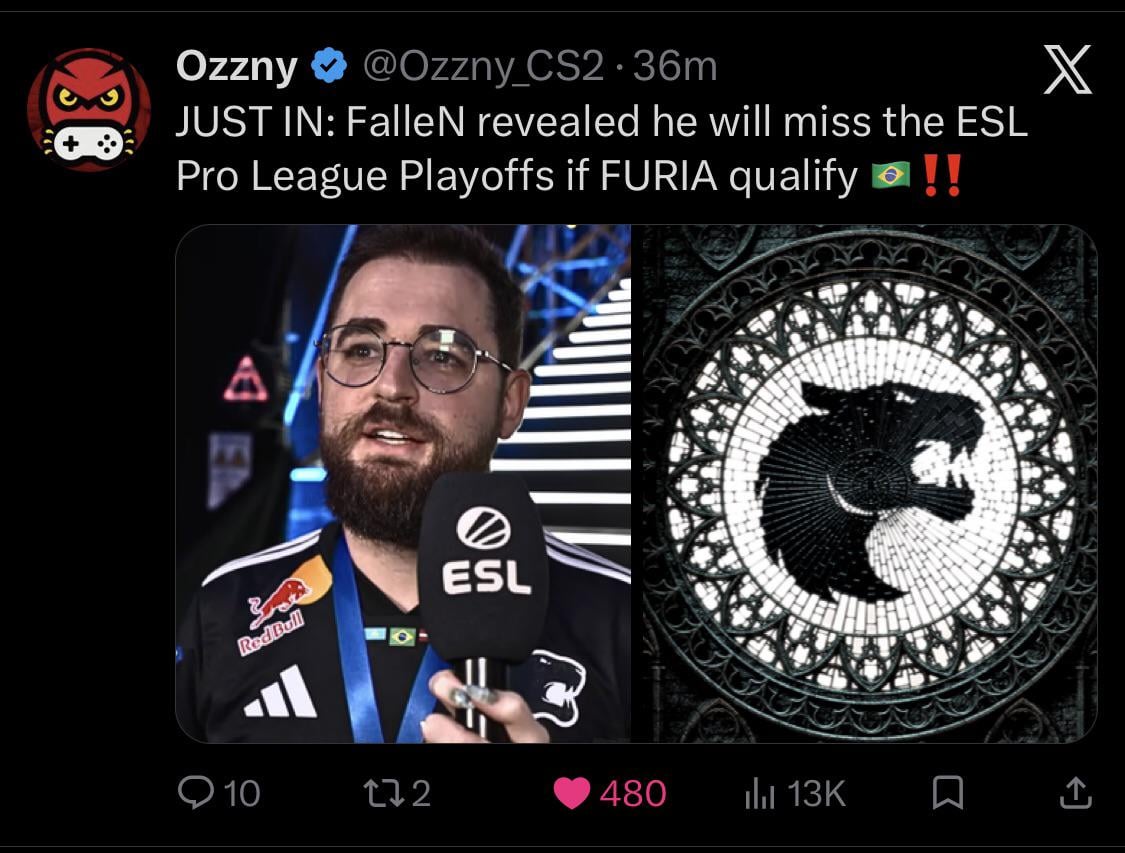Open the share upload icon
The image size is (1125, 853).
[x=1075, y=793]
